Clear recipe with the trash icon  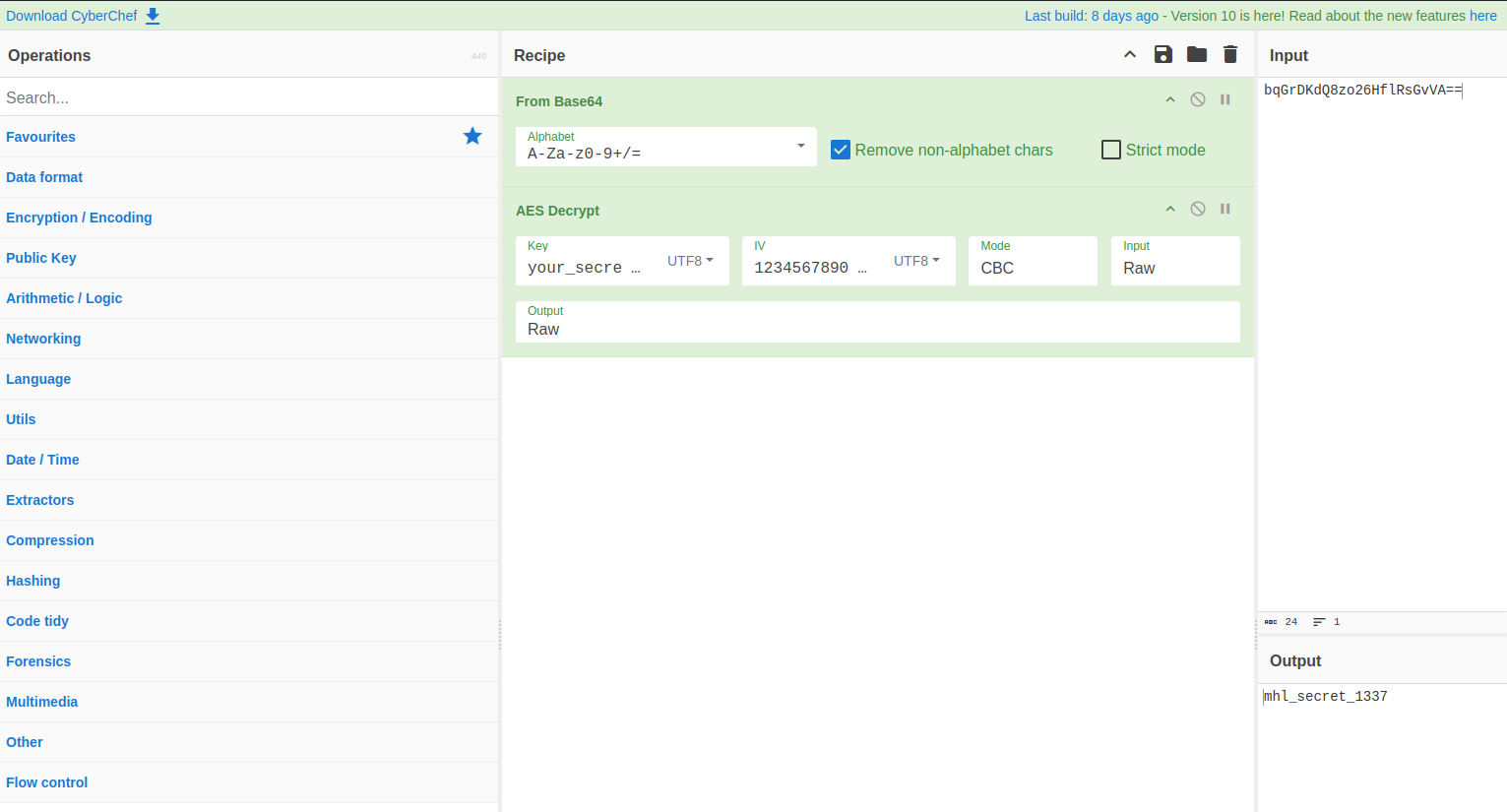(x=1230, y=54)
